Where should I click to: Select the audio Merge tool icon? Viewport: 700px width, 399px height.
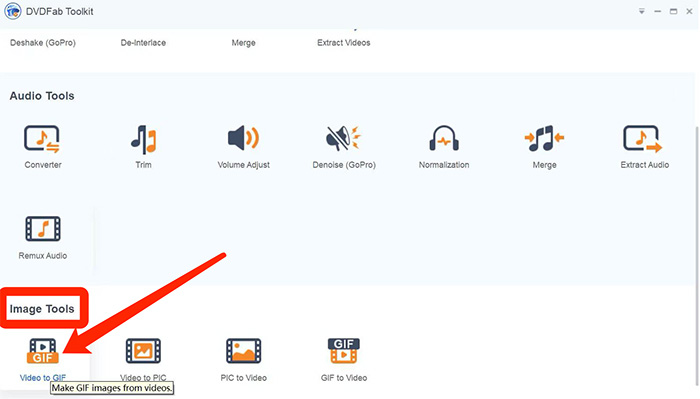tap(544, 138)
